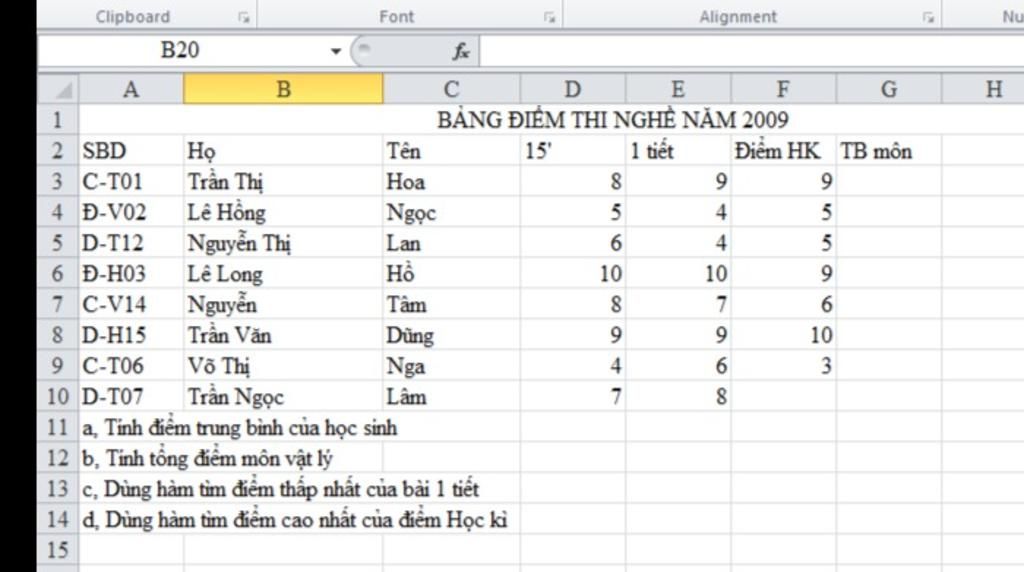Click cell containing 'D-T07'
1024x572 pixels.
pos(131,396)
